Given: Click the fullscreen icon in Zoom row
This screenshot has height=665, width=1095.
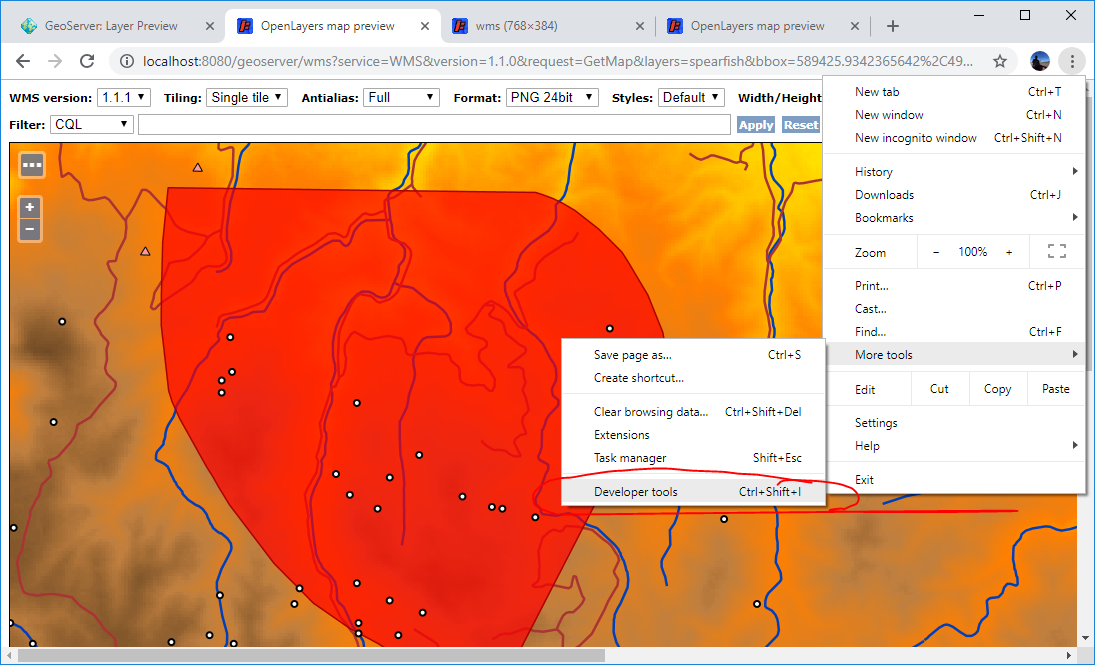Looking at the screenshot, I should (1057, 252).
